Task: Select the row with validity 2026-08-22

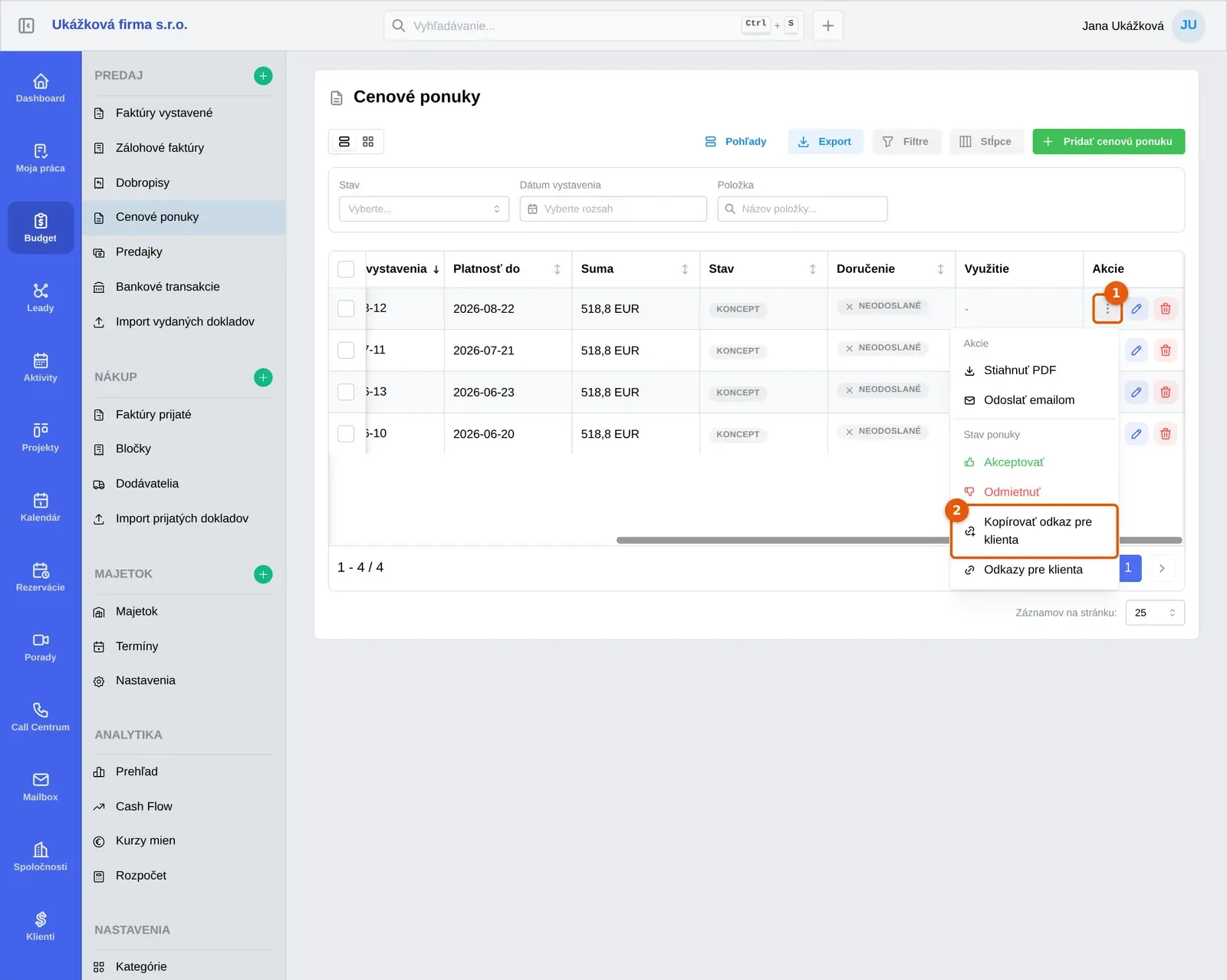Action: [347, 308]
